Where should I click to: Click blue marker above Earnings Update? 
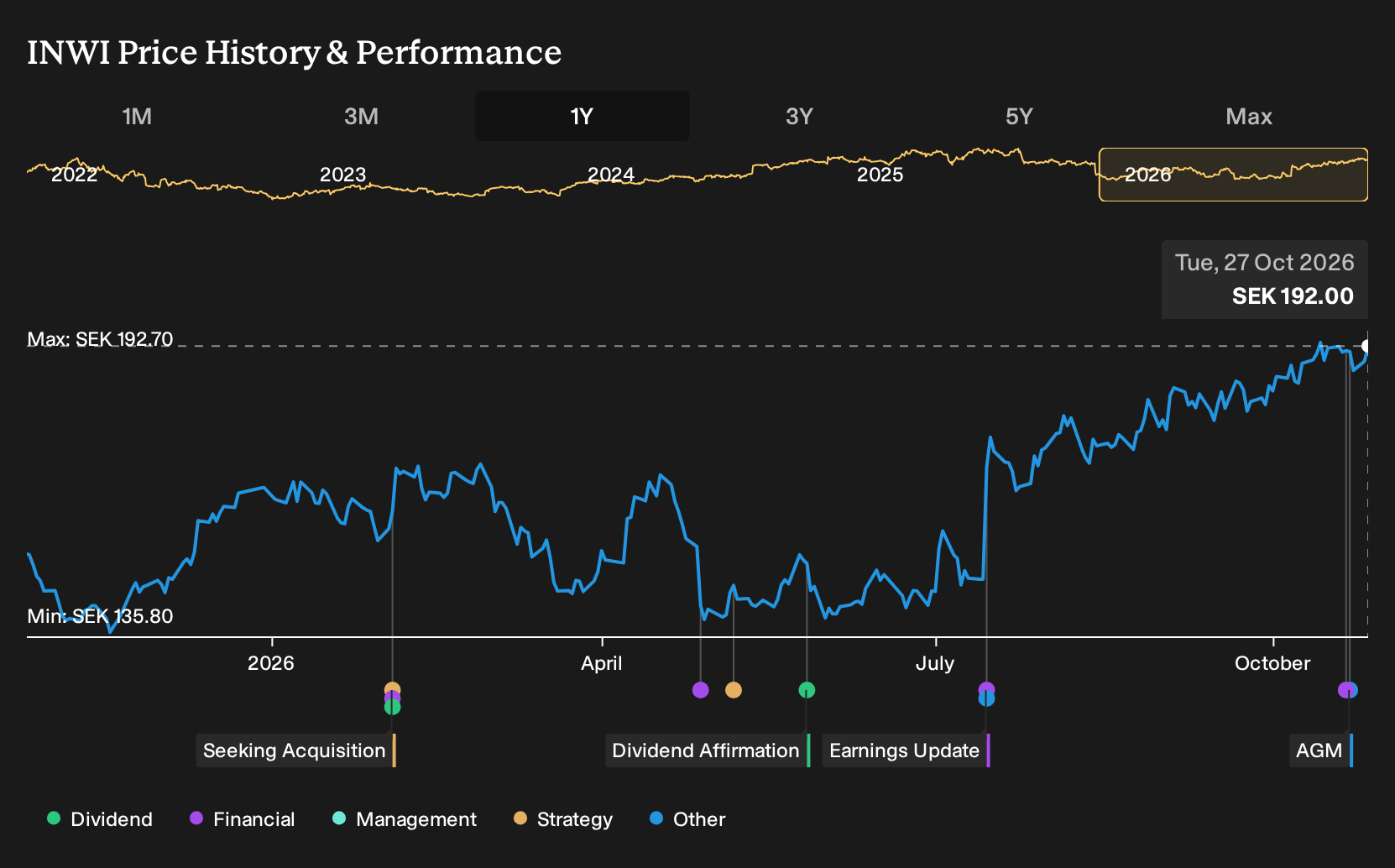(x=986, y=698)
